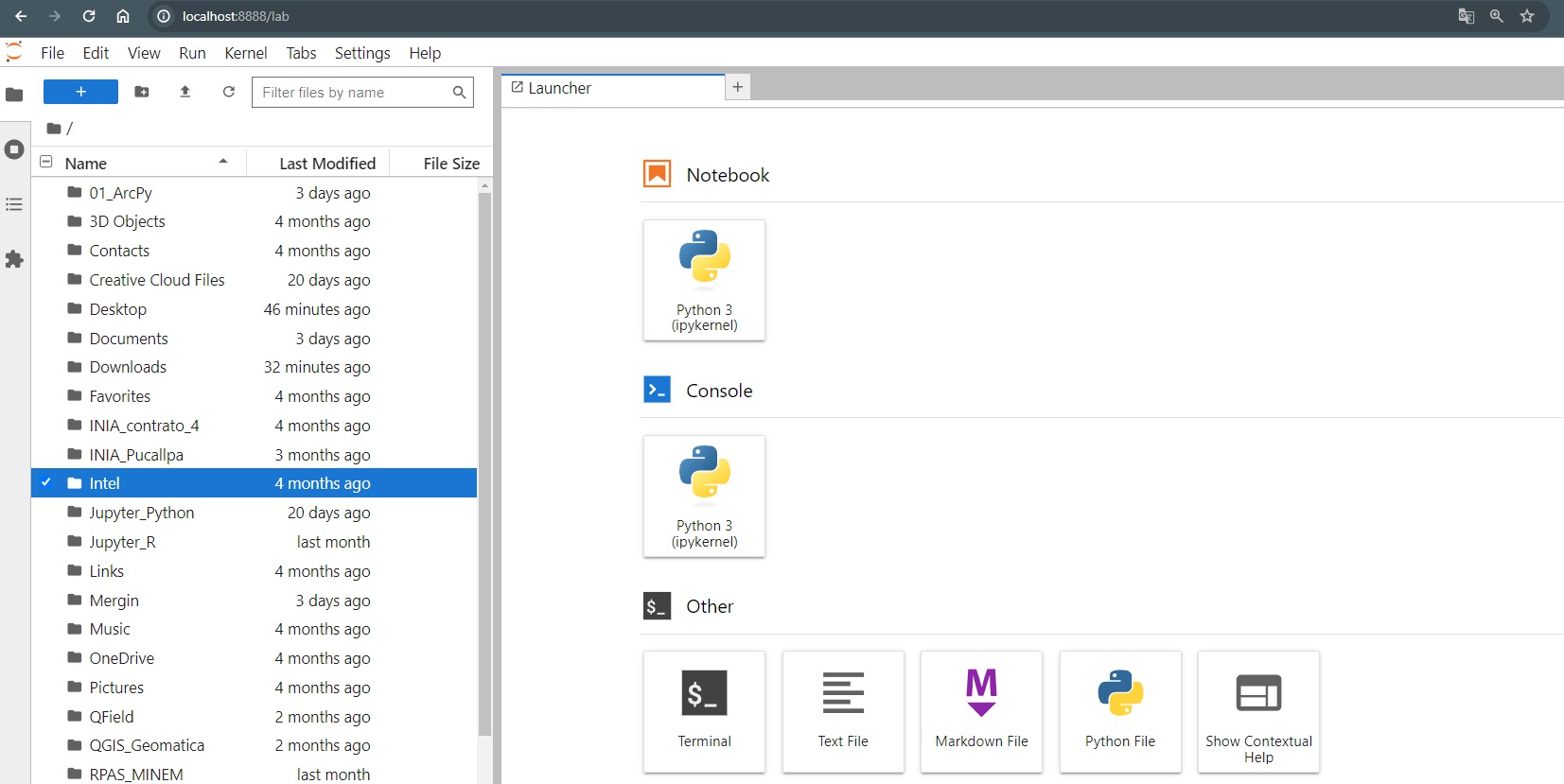Image resolution: width=1564 pixels, height=784 pixels.
Task: Select the Pictures folder
Action: [x=254, y=688]
